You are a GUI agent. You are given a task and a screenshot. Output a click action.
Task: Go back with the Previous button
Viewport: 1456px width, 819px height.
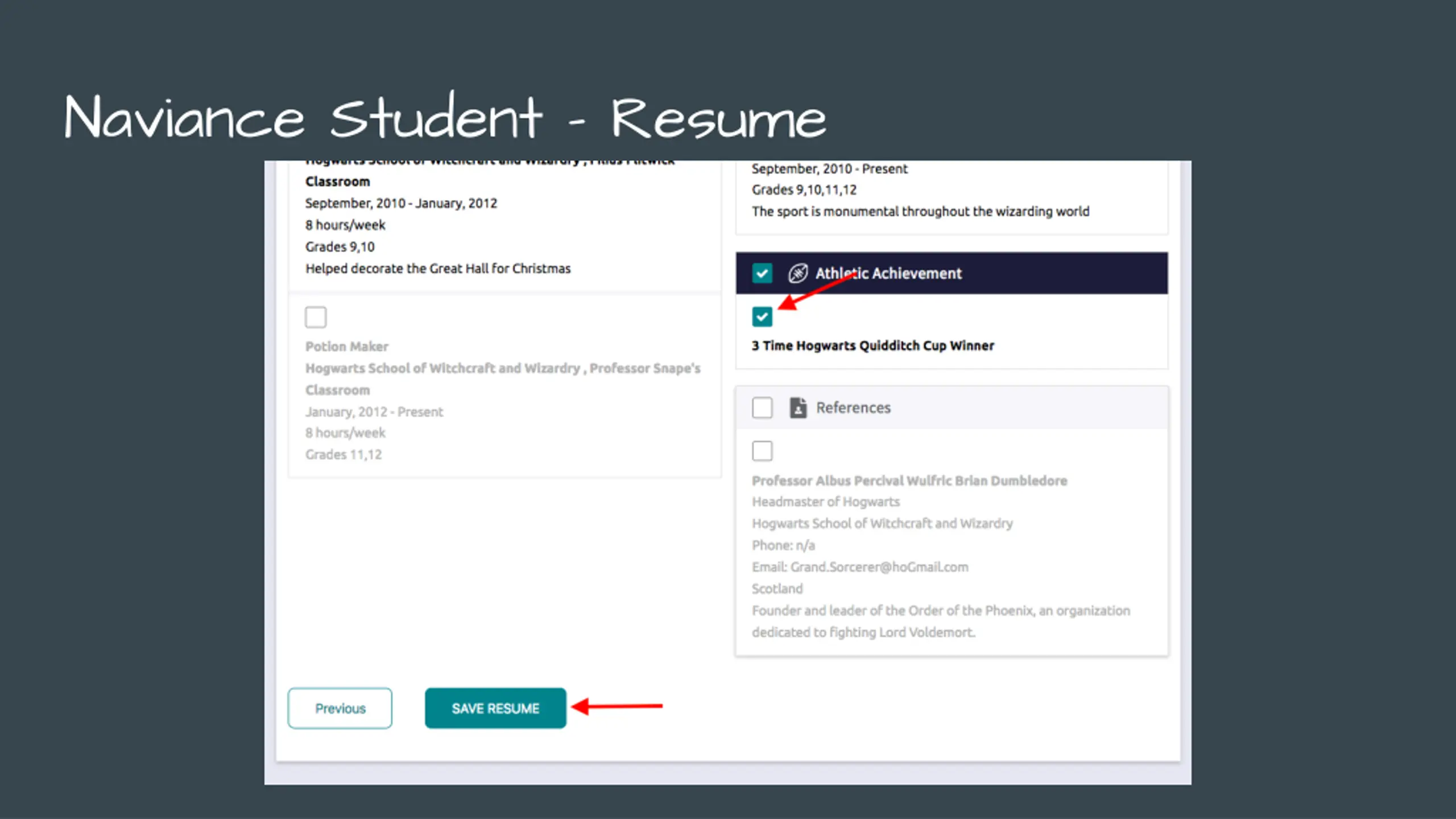pos(340,708)
